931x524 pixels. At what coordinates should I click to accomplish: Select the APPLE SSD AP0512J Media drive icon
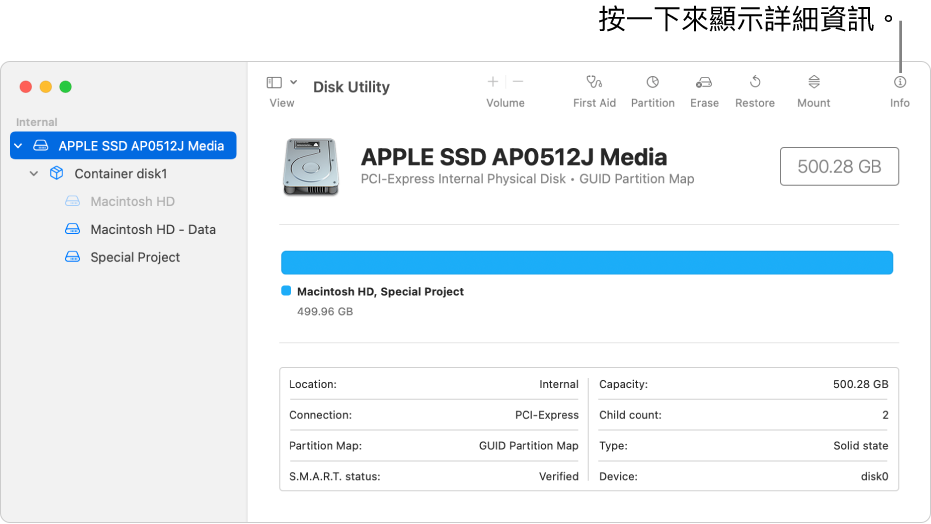[40, 145]
